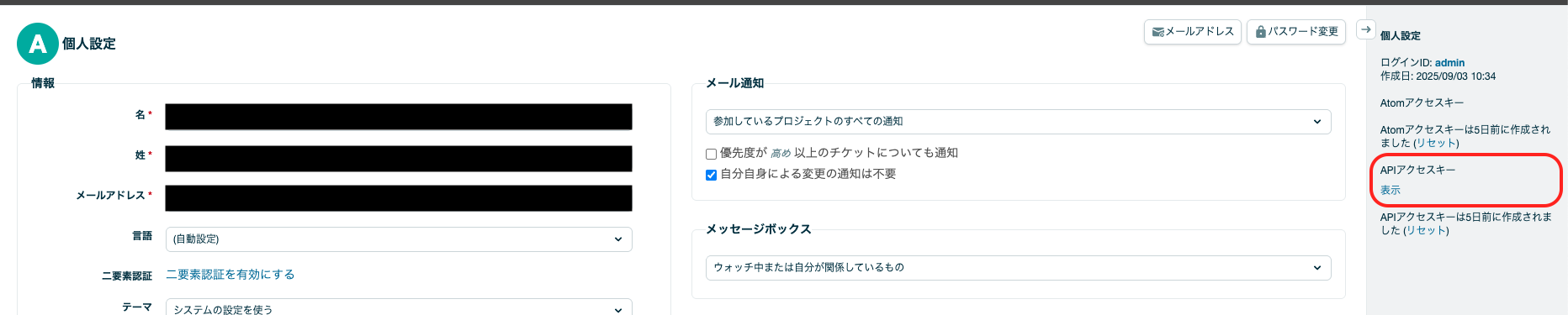Viewport: 1568px width, 315px height.
Task: Uncheck 自分自身による変更の通知は不要
Action: point(711,175)
